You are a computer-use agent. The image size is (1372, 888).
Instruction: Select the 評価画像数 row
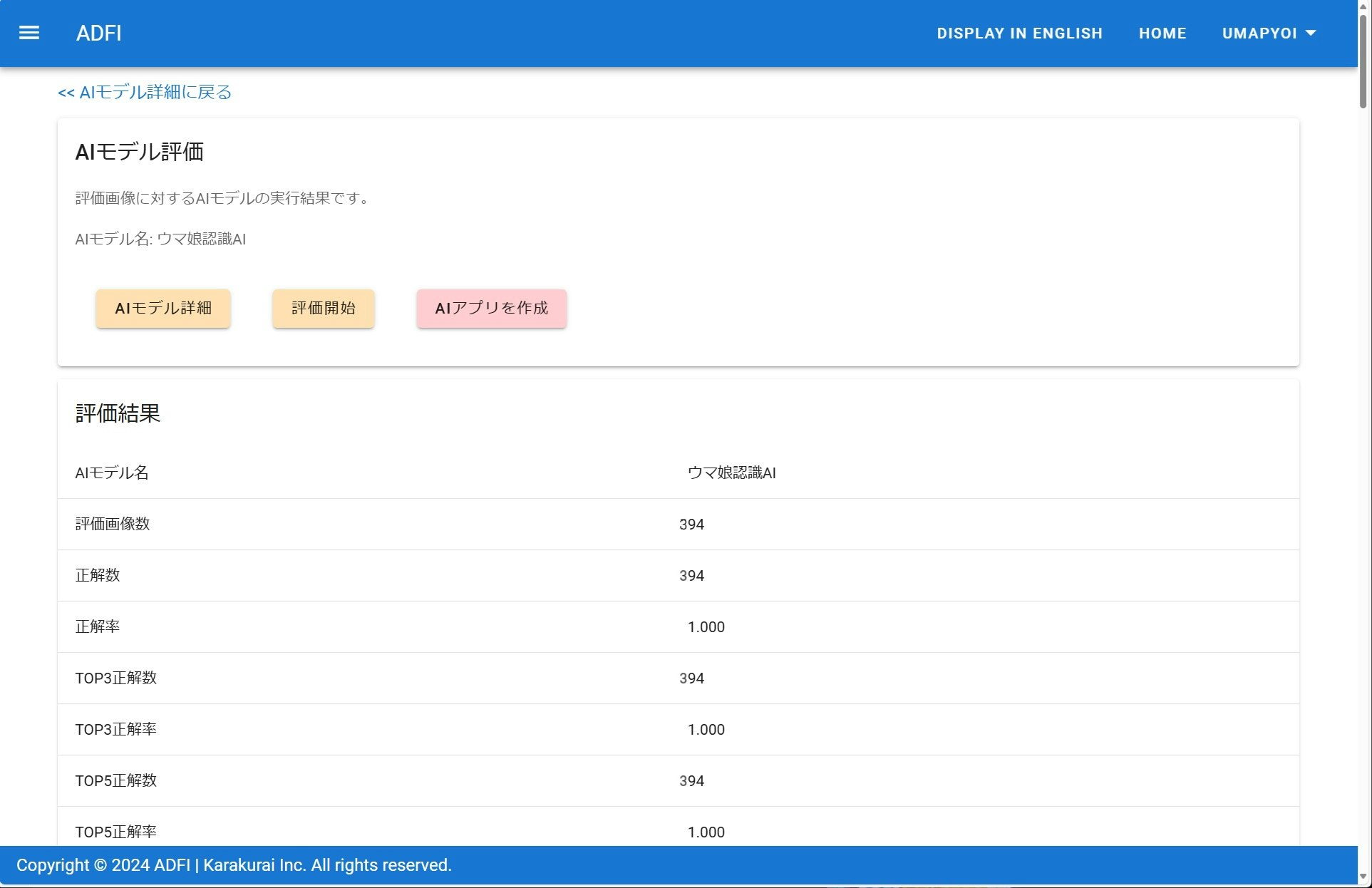pyautogui.click(x=677, y=524)
